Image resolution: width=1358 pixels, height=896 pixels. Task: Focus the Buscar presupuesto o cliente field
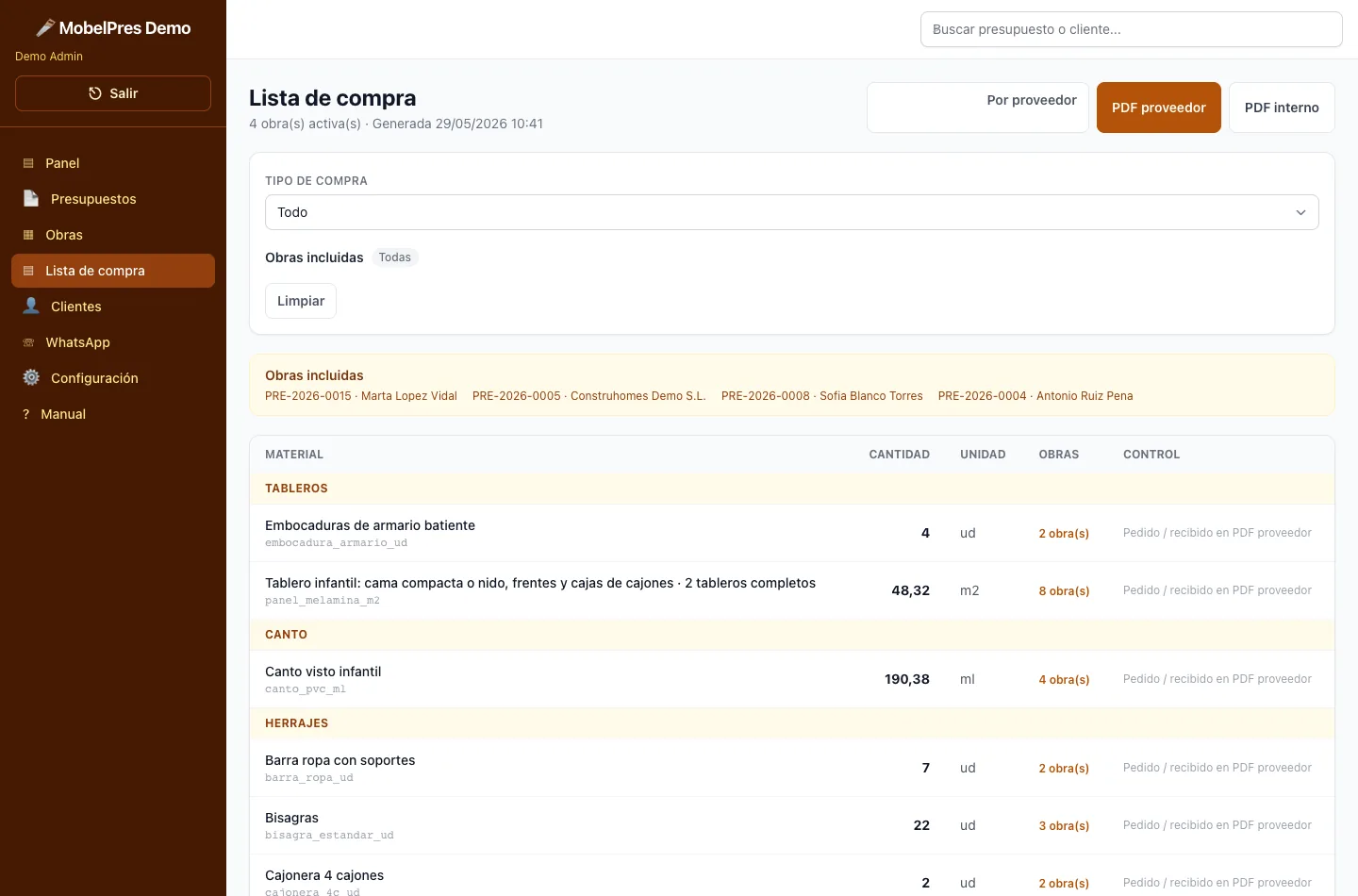1132,29
